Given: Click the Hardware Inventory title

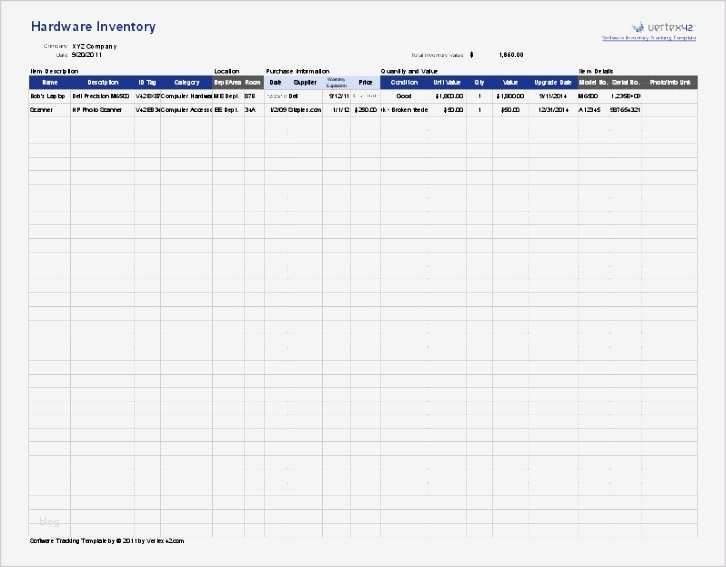Looking at the screenshot, I should [x=94, y=26].
